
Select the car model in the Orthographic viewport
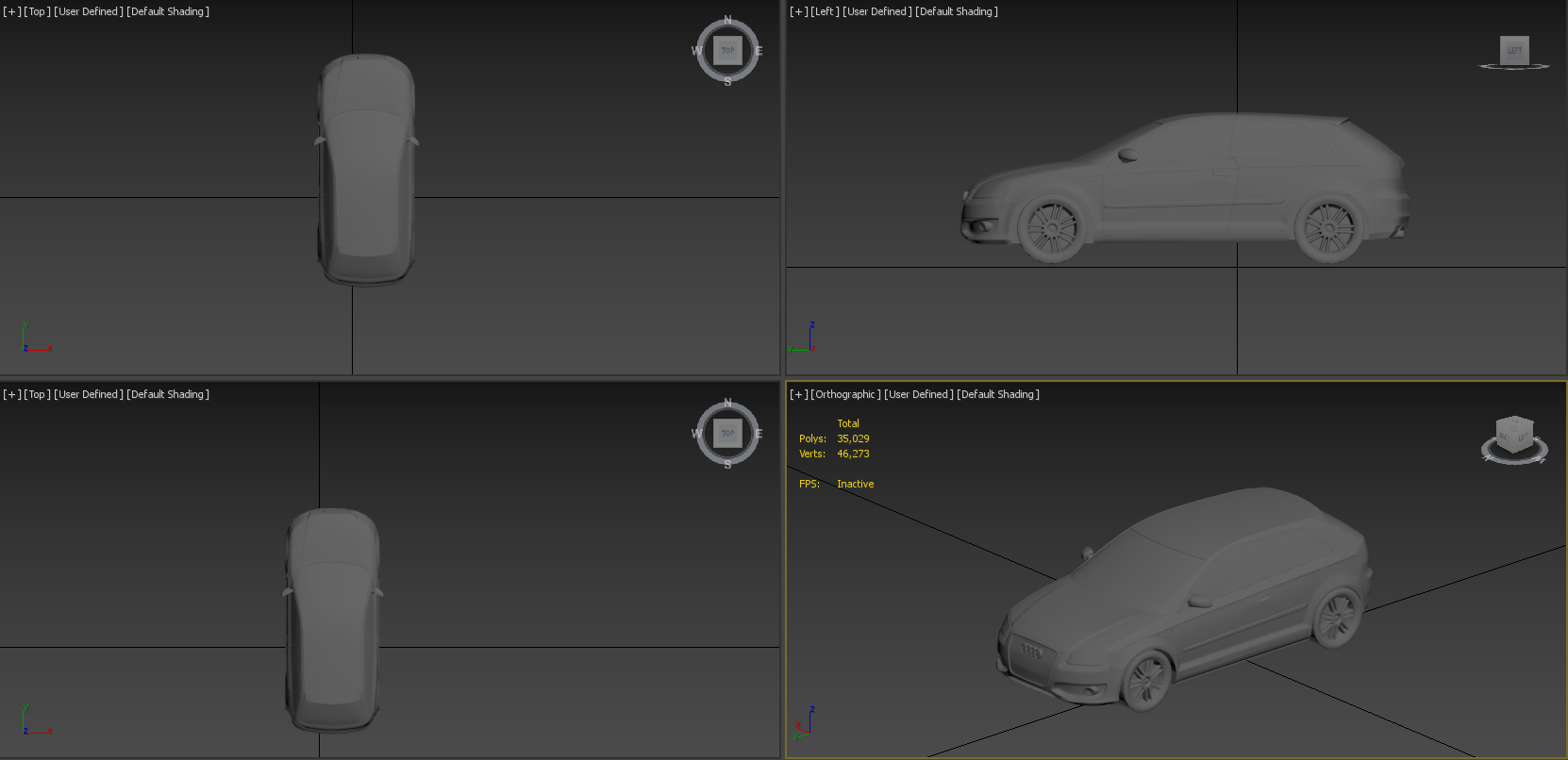coord(1184,600)
